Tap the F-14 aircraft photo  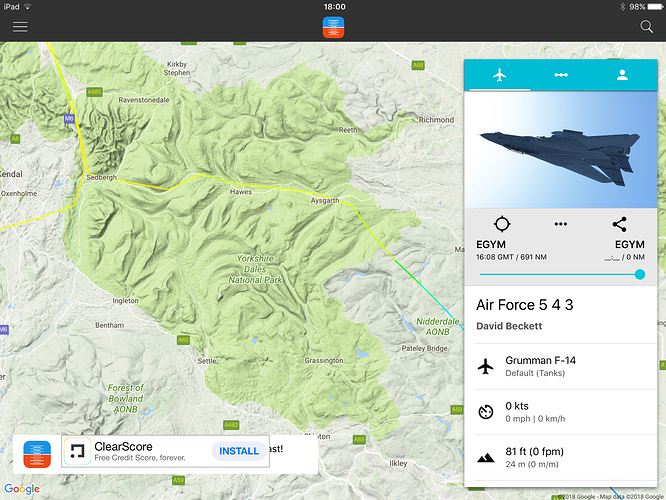click(x=561, y=150)
